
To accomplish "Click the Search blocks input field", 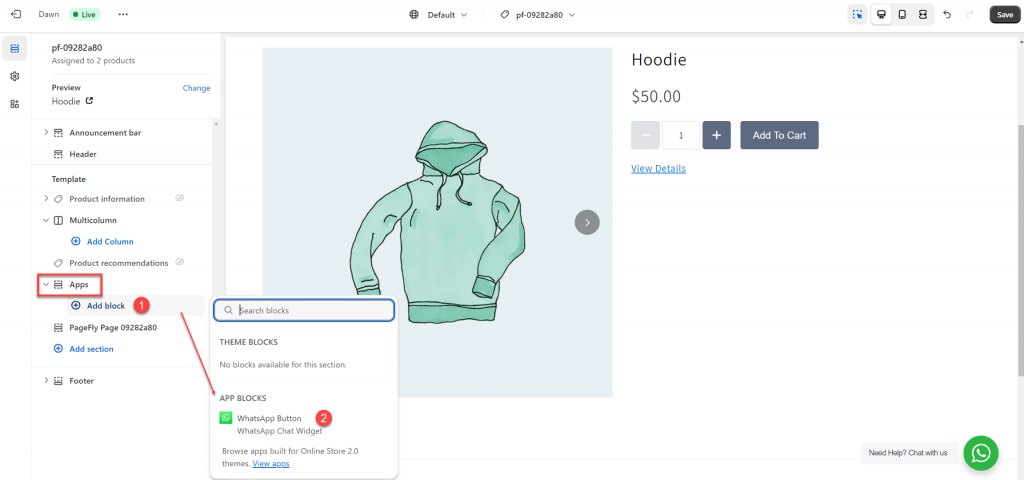I will [311, 310].
